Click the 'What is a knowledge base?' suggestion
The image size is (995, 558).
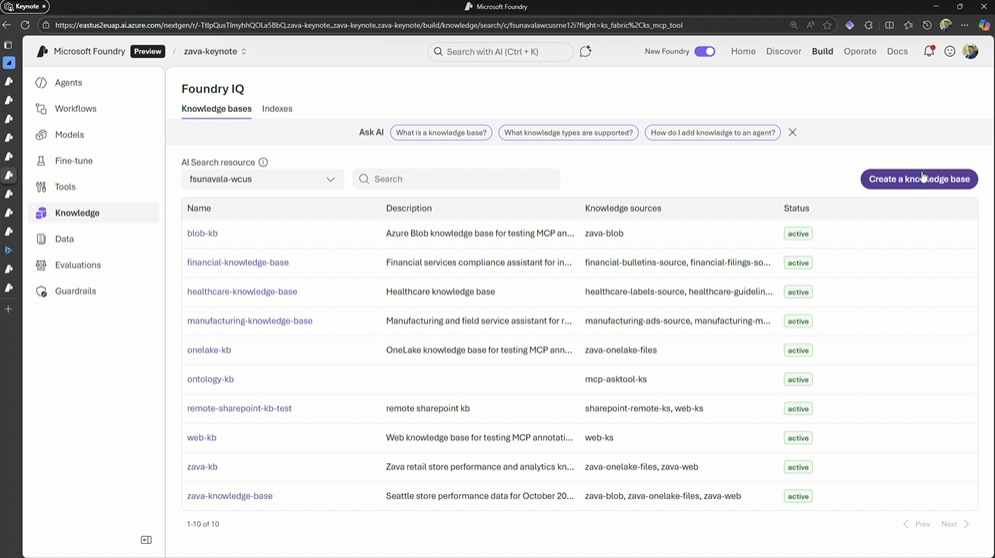tap(441, 132)
